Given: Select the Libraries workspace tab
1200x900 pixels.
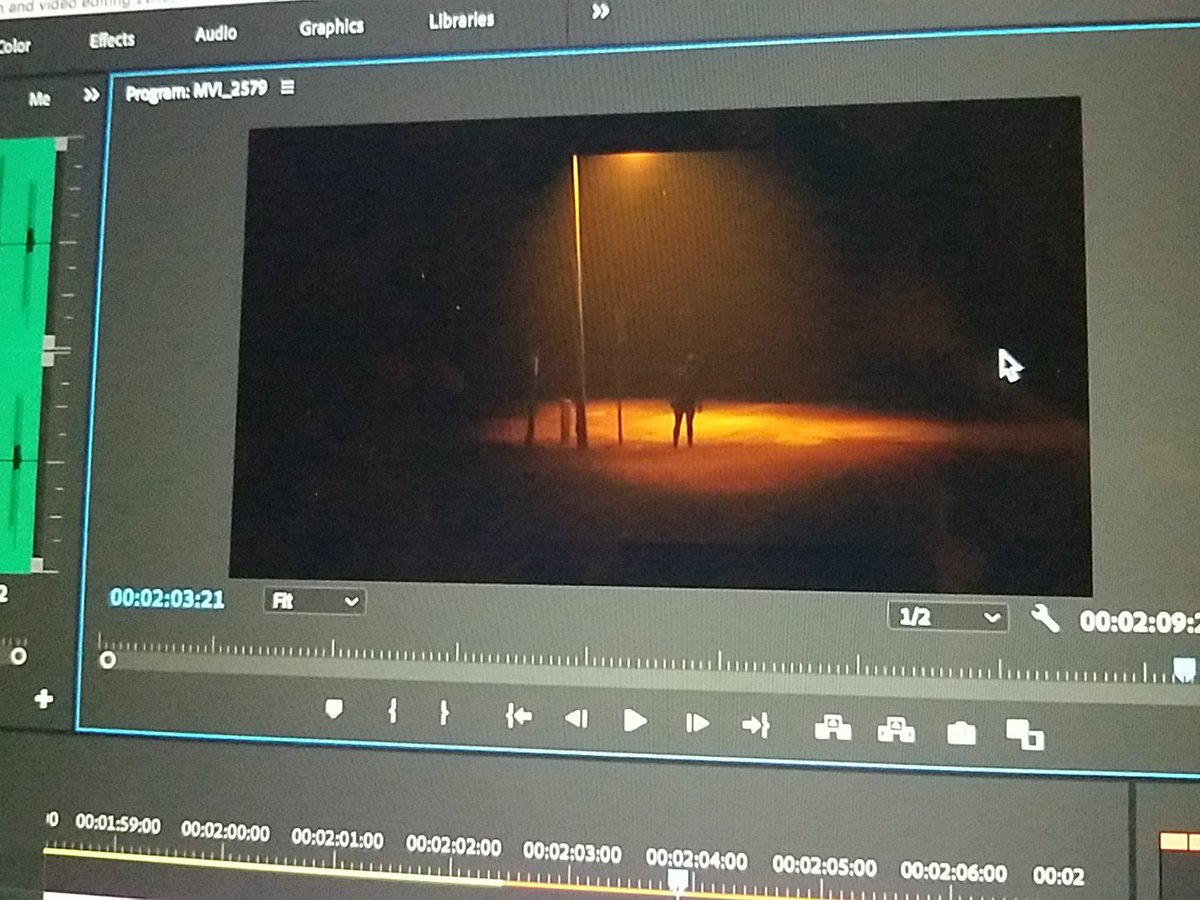Looking at the screenshot, I should point(461,20).
